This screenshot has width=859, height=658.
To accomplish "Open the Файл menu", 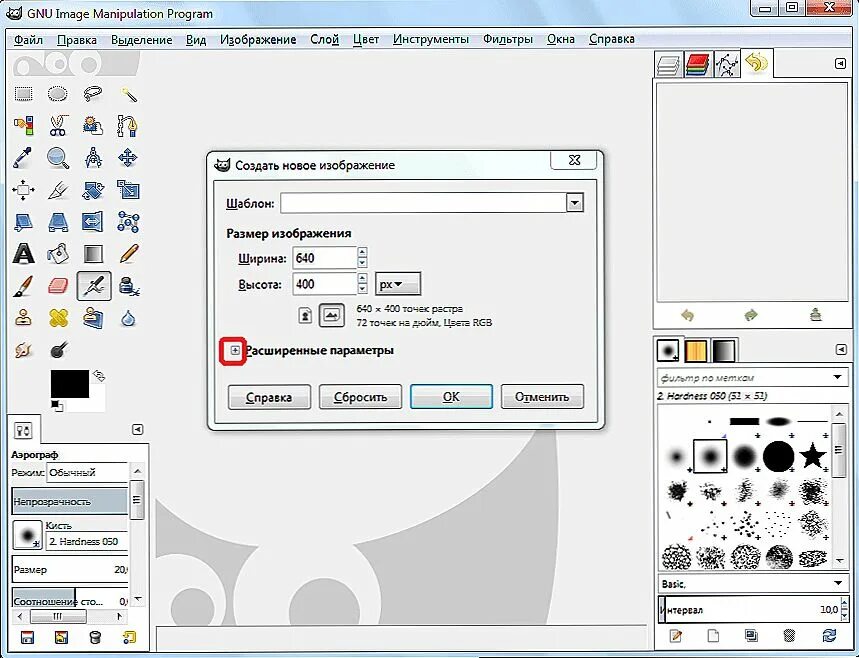I will [28, 39].
